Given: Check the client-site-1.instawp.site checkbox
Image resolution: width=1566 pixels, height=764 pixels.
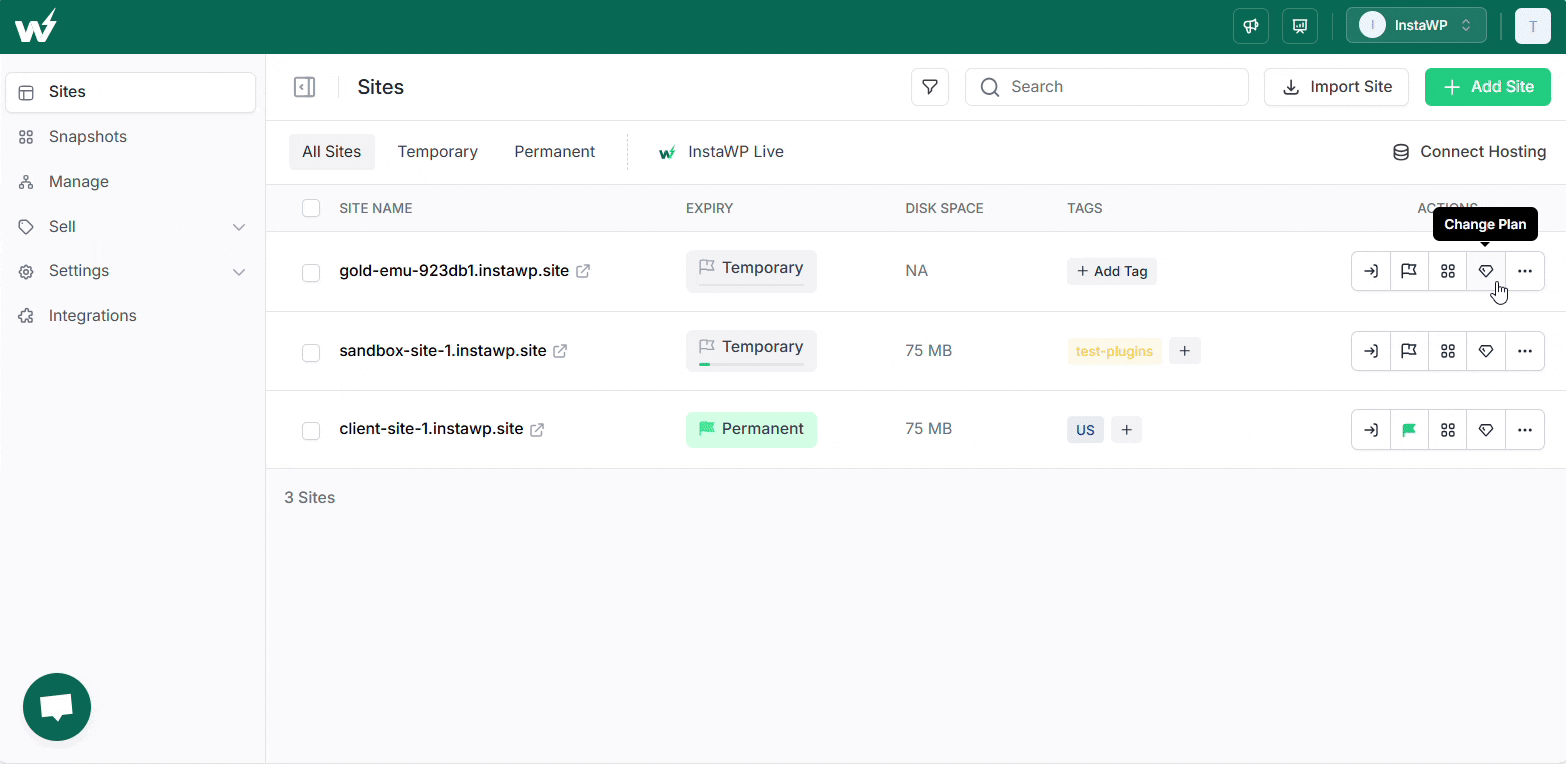Looking at the screenshot, I should pyautogui.click(x=311, y=431).
